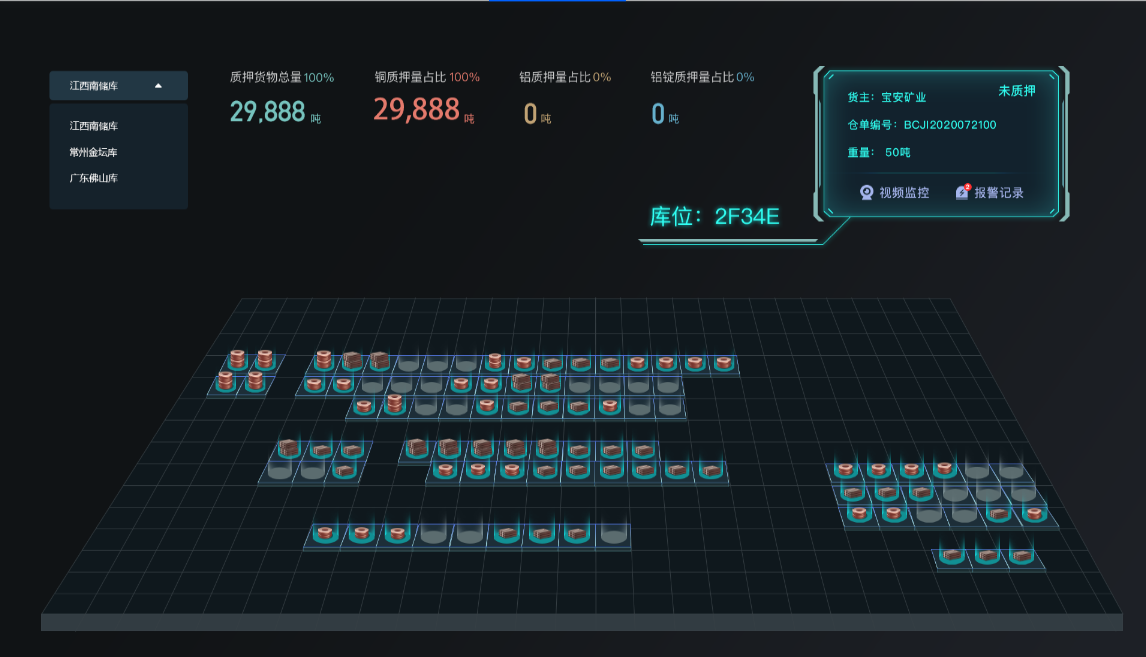Click the dropdown's upward caret arrow
This screenshot has height=657, width=1146.
158,86
